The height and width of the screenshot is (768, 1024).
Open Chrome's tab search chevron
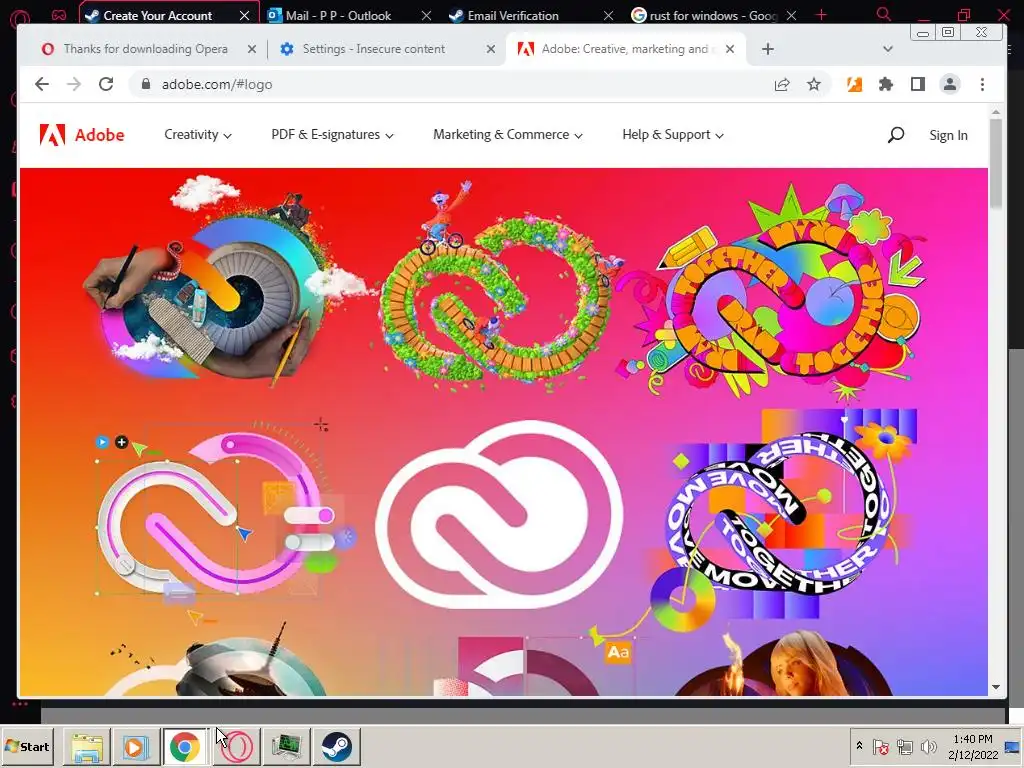tap(888, 49)
